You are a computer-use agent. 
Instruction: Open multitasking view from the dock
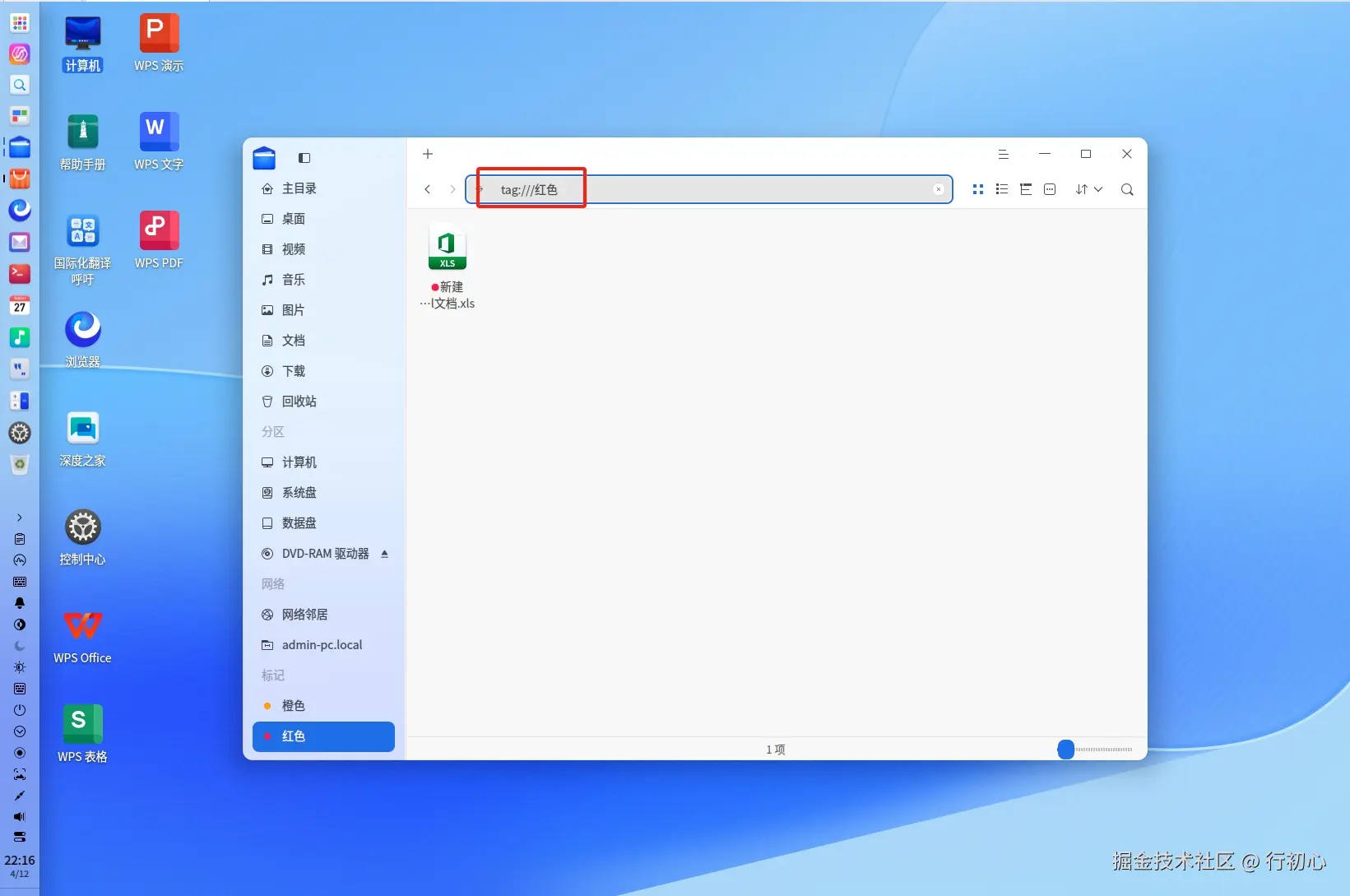tap(20, 116)
